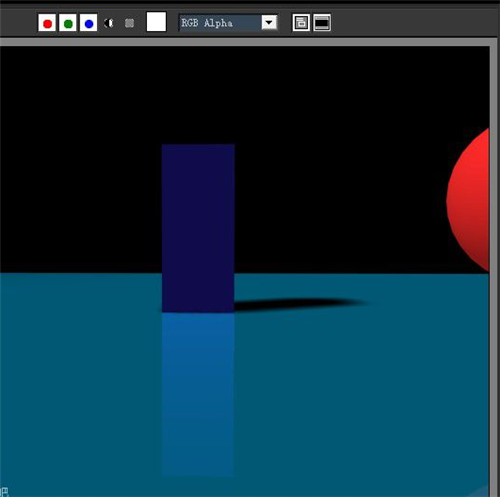Screen dimensions: 500x497
Task: Open the RGB Alpha channel dropdown
Action: (228, 23)
